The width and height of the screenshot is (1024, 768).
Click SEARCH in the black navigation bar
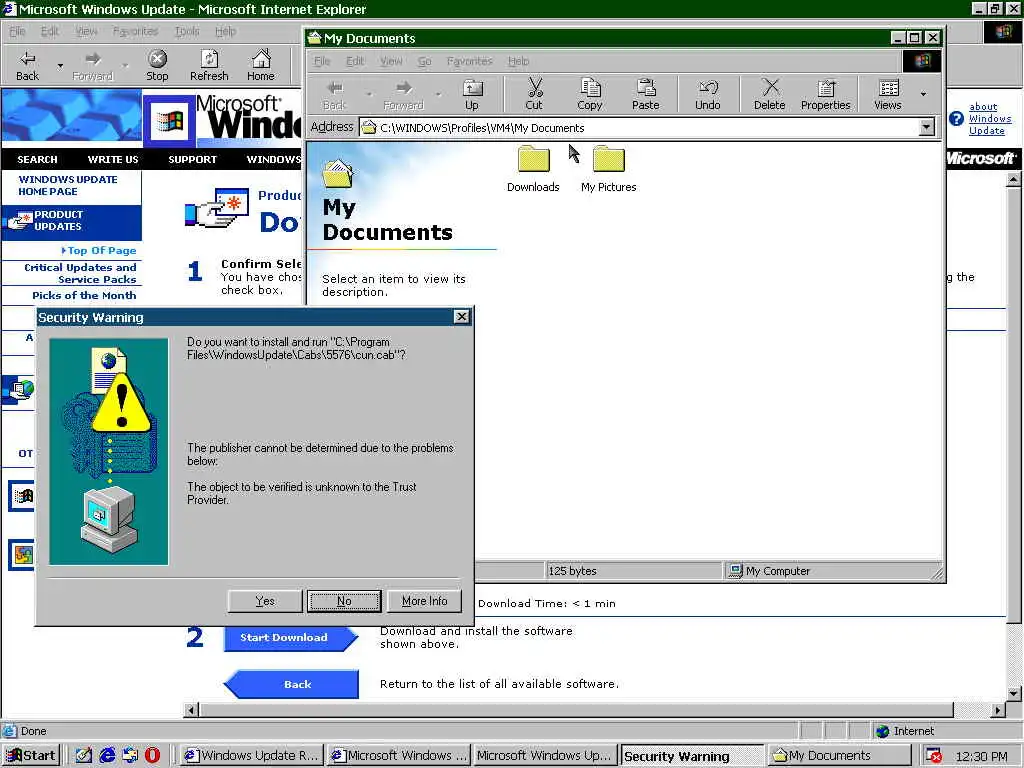point(37,159)
